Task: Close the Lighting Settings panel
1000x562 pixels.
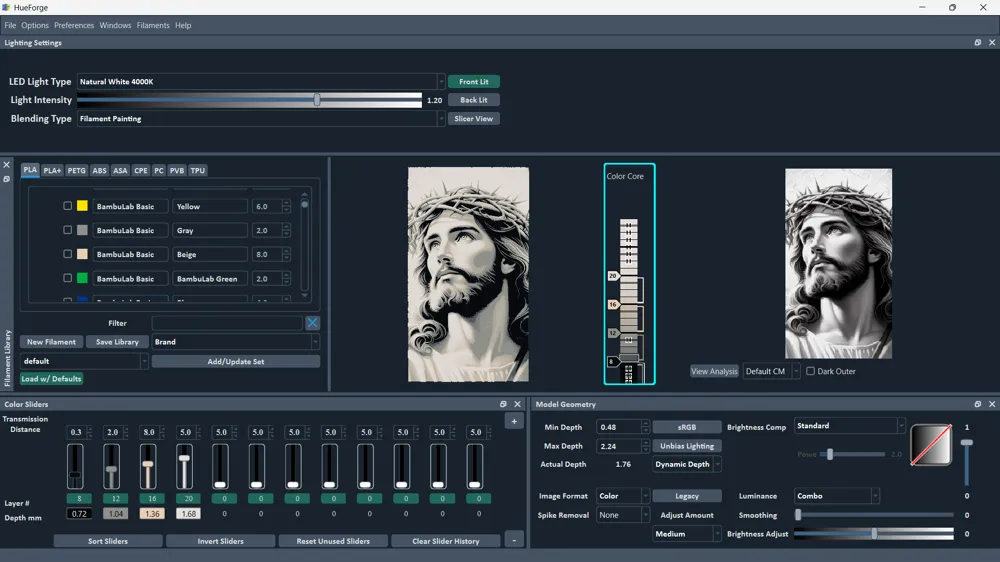Action: (992, 43)
